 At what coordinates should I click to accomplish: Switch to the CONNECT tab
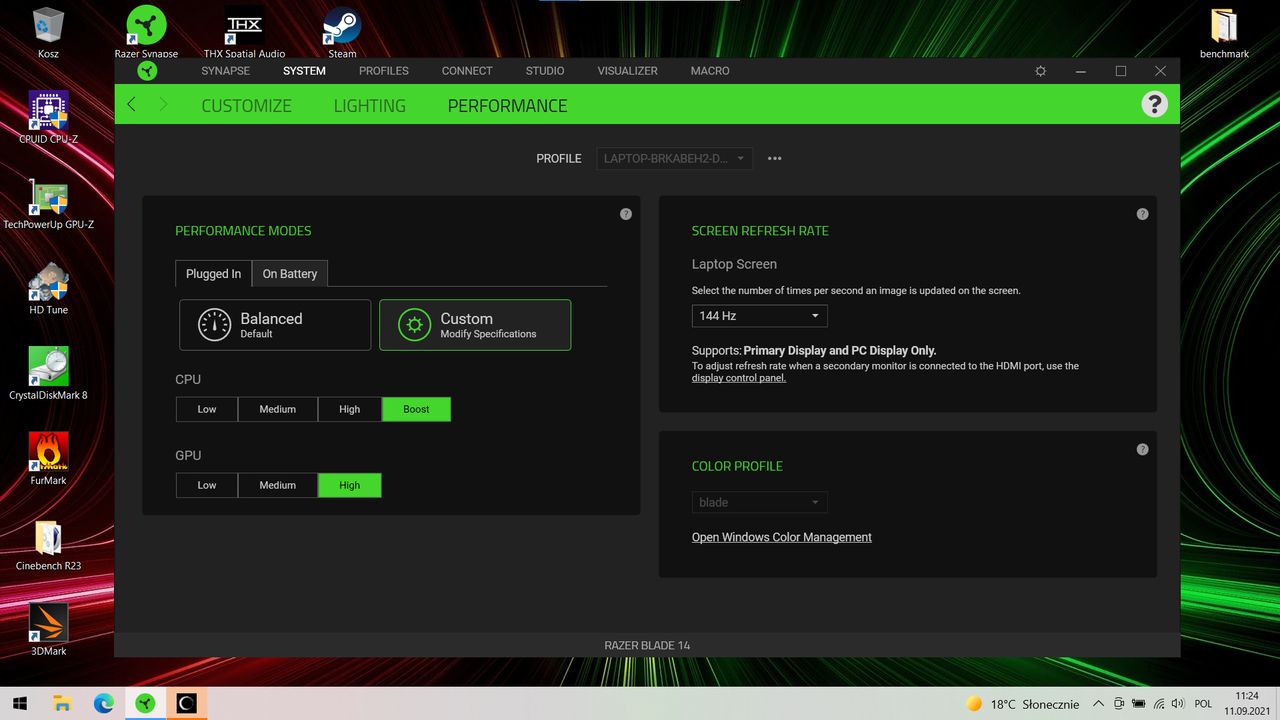click(467, 71)
